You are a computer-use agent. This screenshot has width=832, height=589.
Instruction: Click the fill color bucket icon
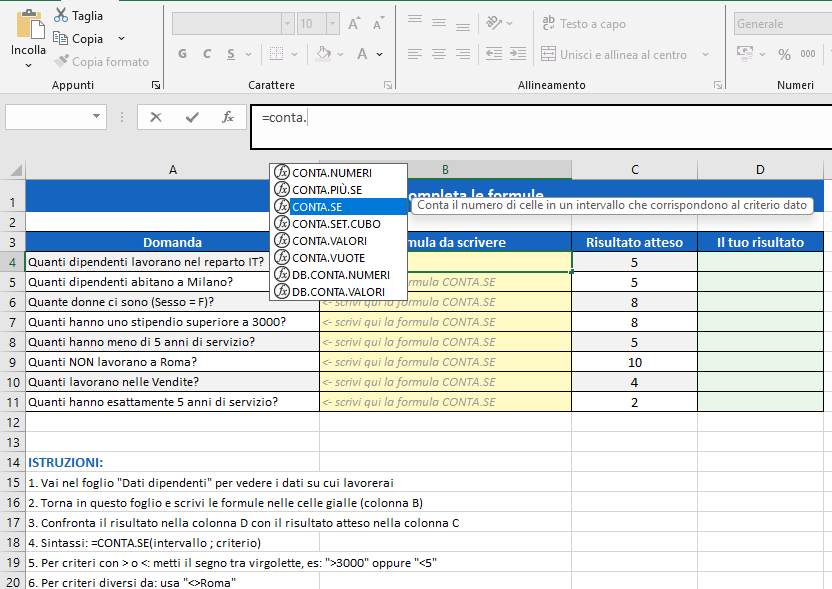point(324,54)
